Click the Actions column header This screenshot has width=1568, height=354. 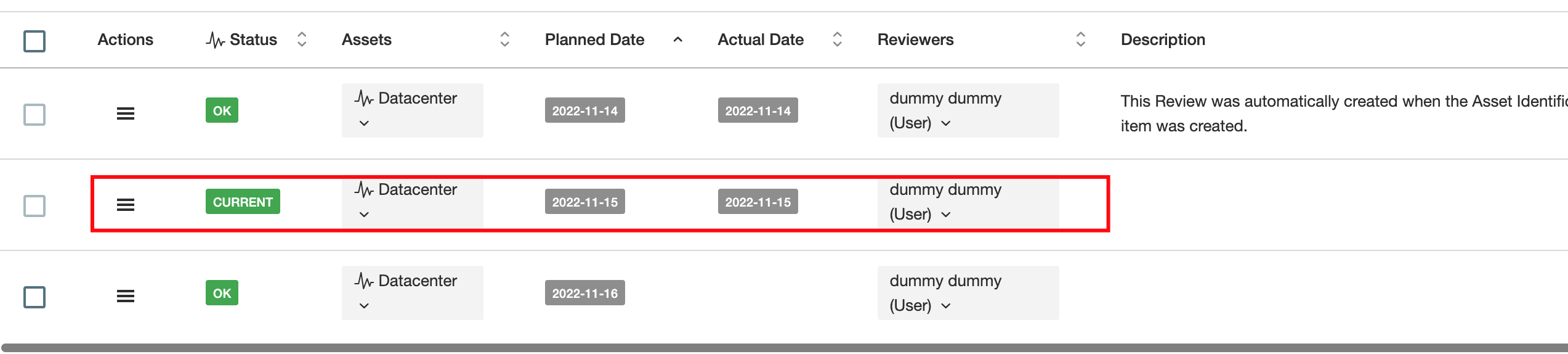(125, 39)
